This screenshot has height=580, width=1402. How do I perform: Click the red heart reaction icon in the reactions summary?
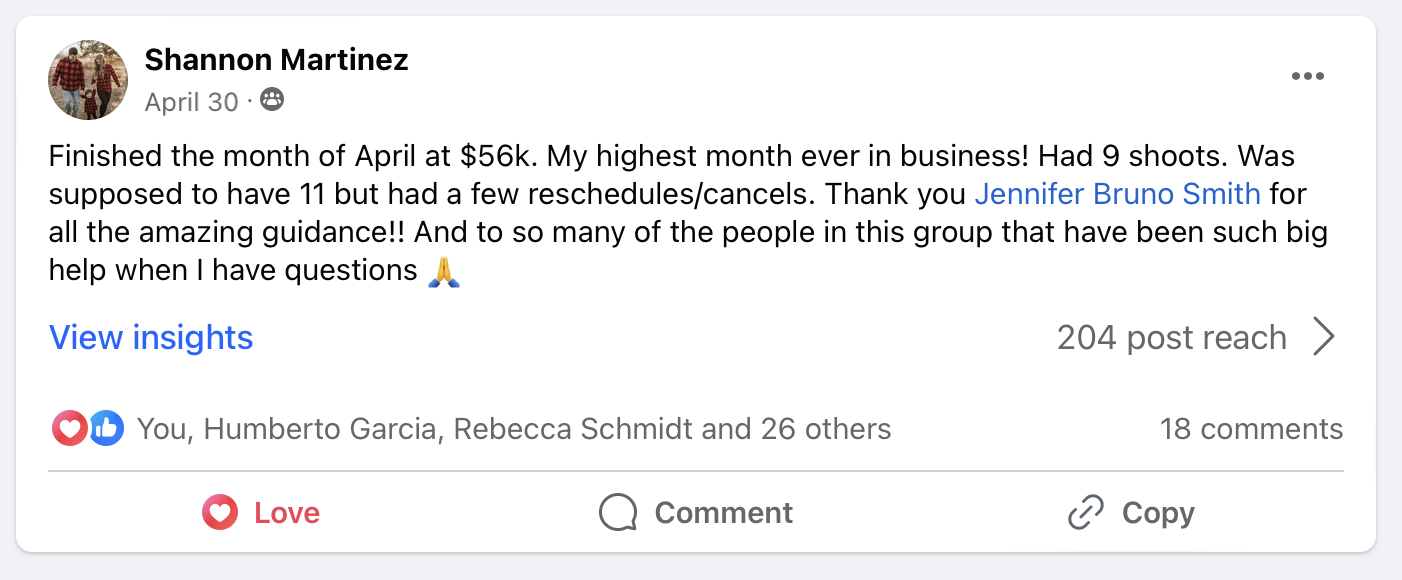69,429
